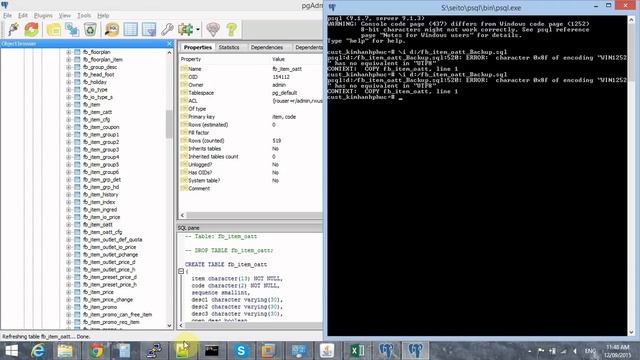Open the SQL query tool magnifier icon
640x360 pixels.
point(111,29)
